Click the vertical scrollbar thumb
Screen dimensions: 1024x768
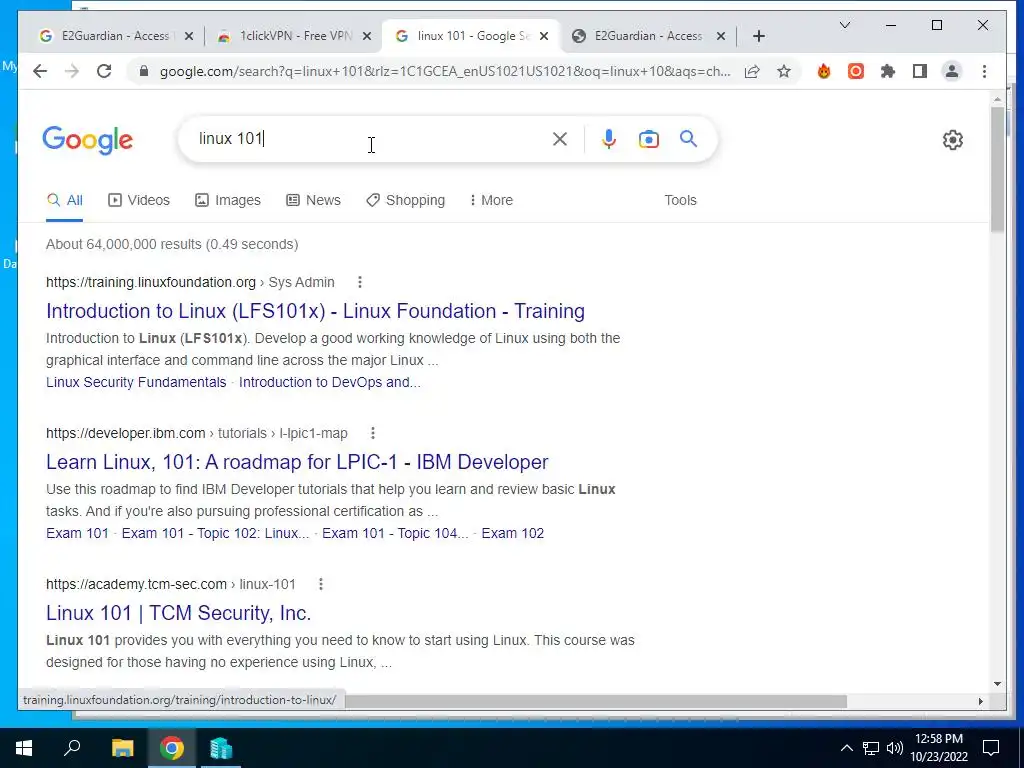tap(997, 168)
